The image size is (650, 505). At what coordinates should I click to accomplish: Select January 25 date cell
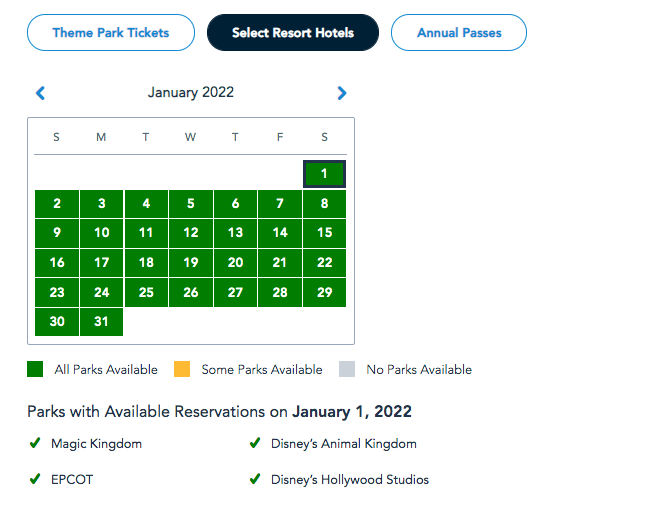146,292
